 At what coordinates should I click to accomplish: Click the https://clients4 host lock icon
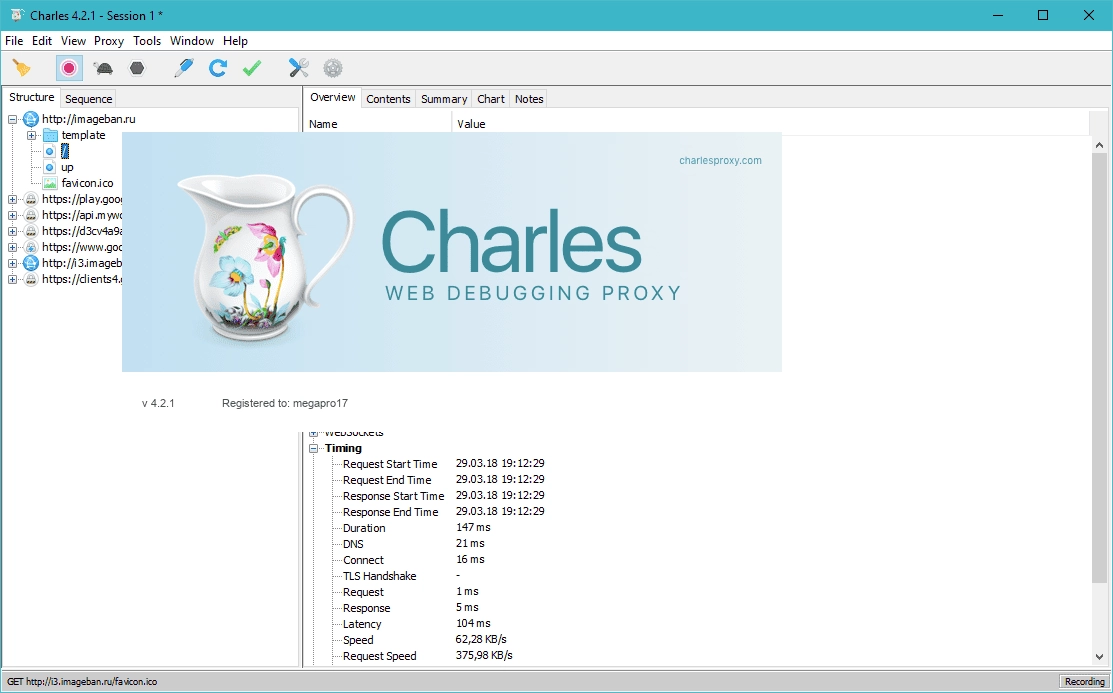click(31, 280)
